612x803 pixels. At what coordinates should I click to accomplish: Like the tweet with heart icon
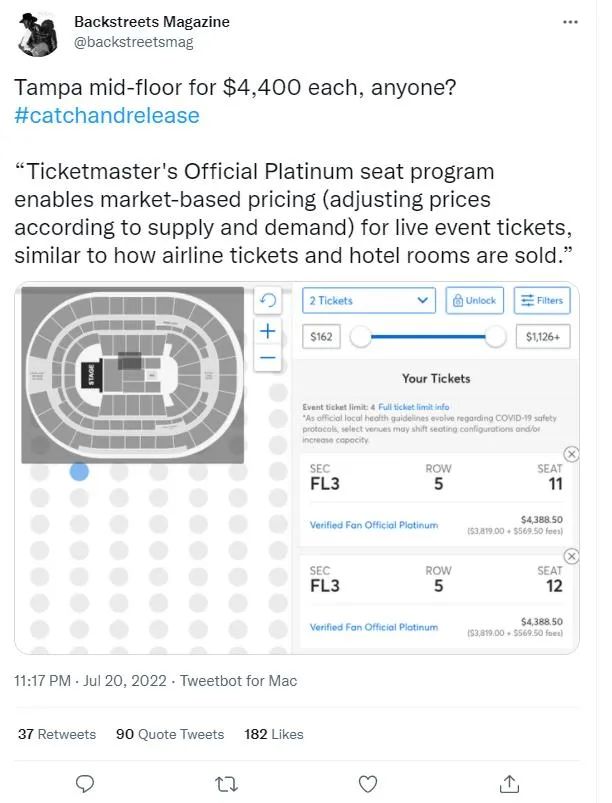coord(368,783)
